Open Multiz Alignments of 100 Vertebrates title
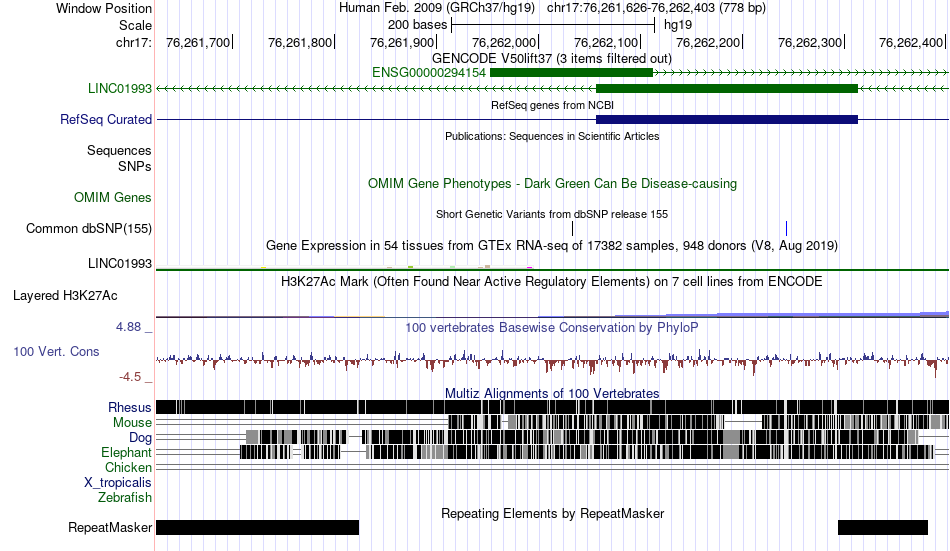The width and height of the screenshot is (950, 551). tap(552, 393)
